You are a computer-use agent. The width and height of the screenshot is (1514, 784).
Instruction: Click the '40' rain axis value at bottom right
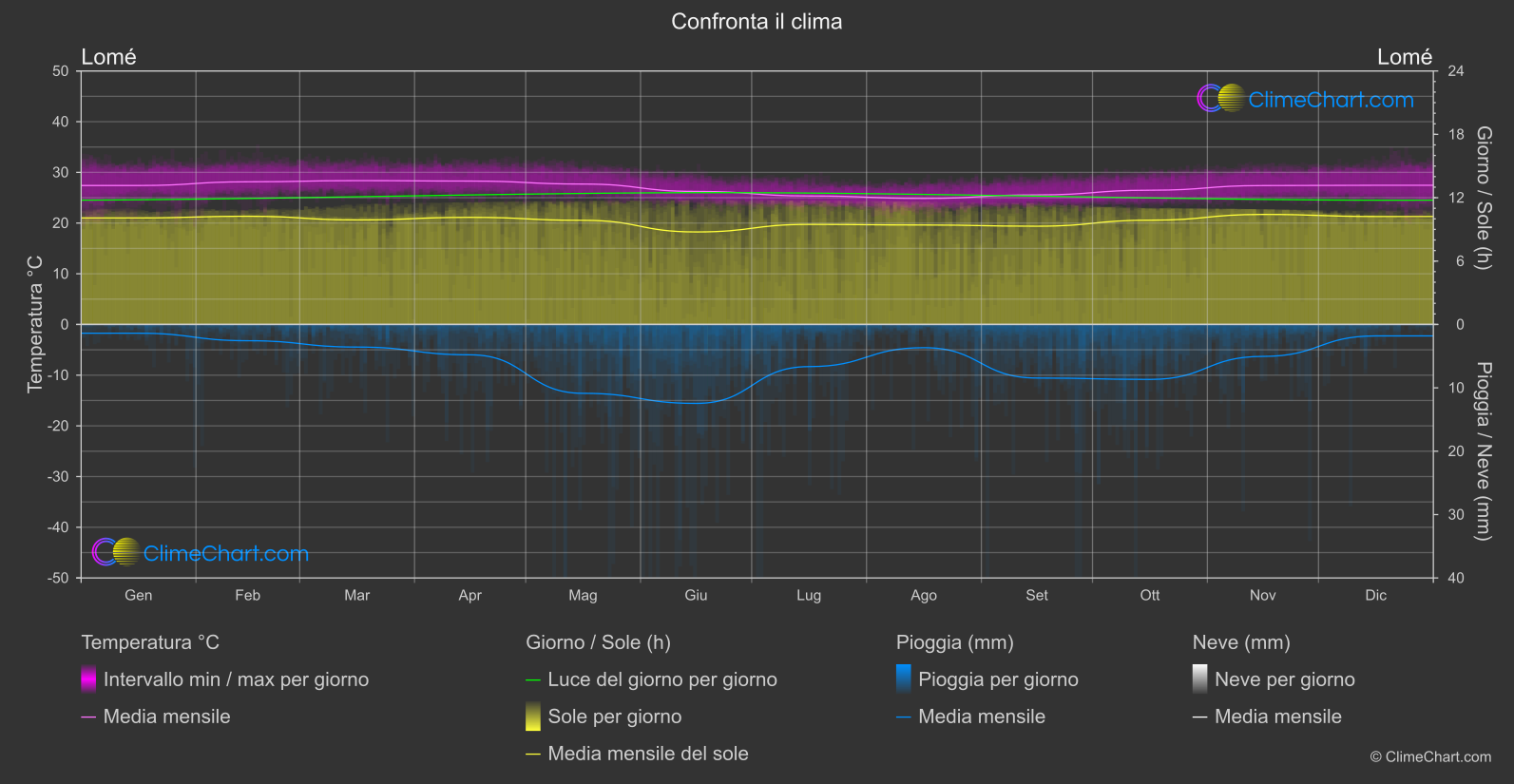(x=1455, y=578)
